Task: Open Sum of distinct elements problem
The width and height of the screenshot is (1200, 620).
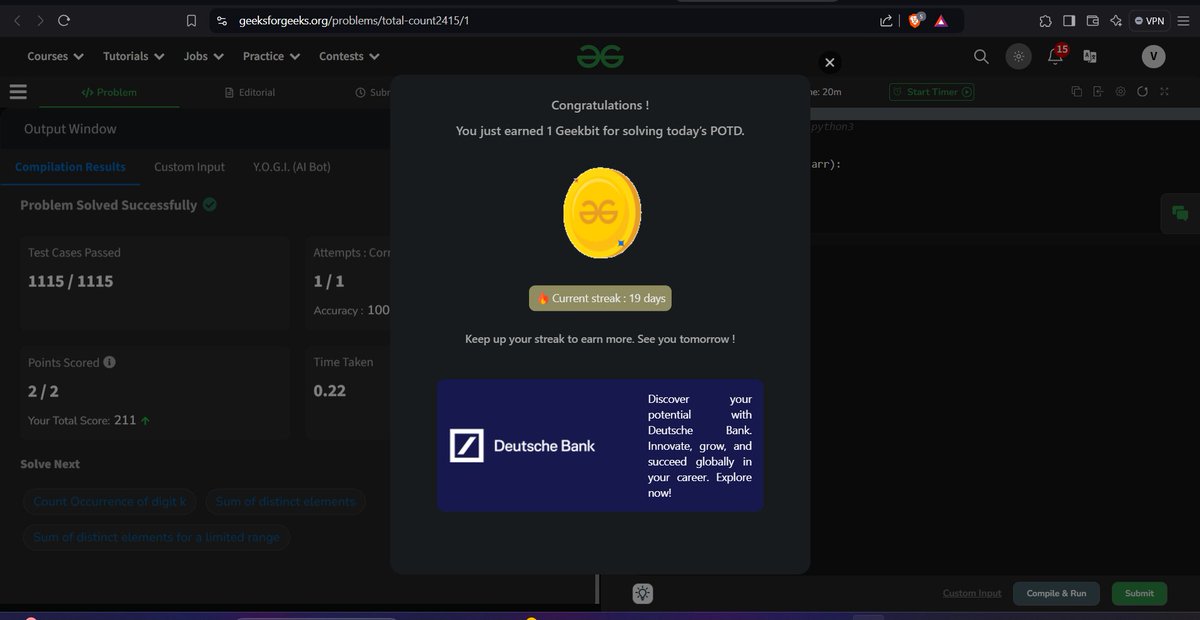Action: (x=285, y=501)
